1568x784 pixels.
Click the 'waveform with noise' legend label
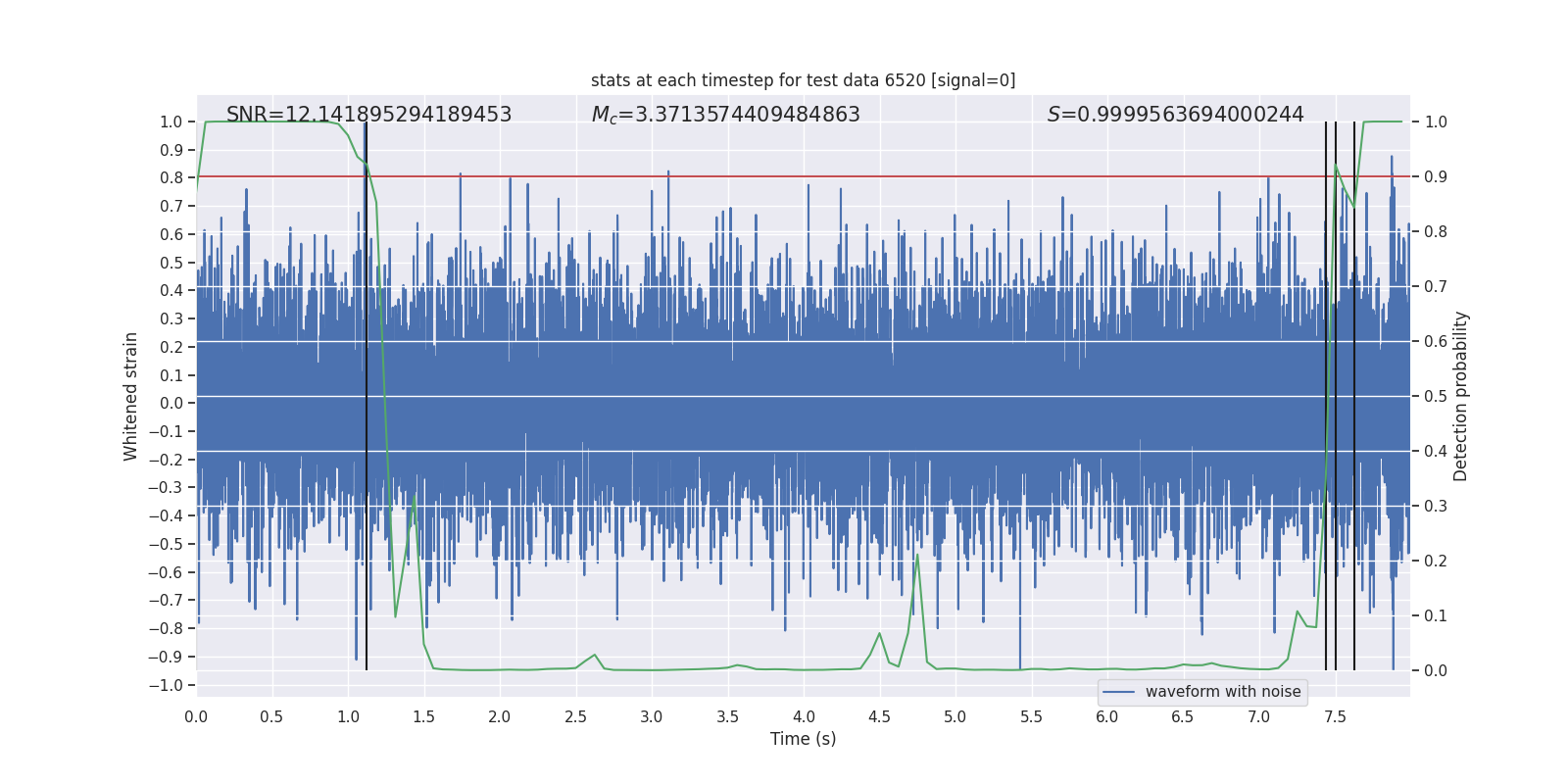[x=1223, y=692]
